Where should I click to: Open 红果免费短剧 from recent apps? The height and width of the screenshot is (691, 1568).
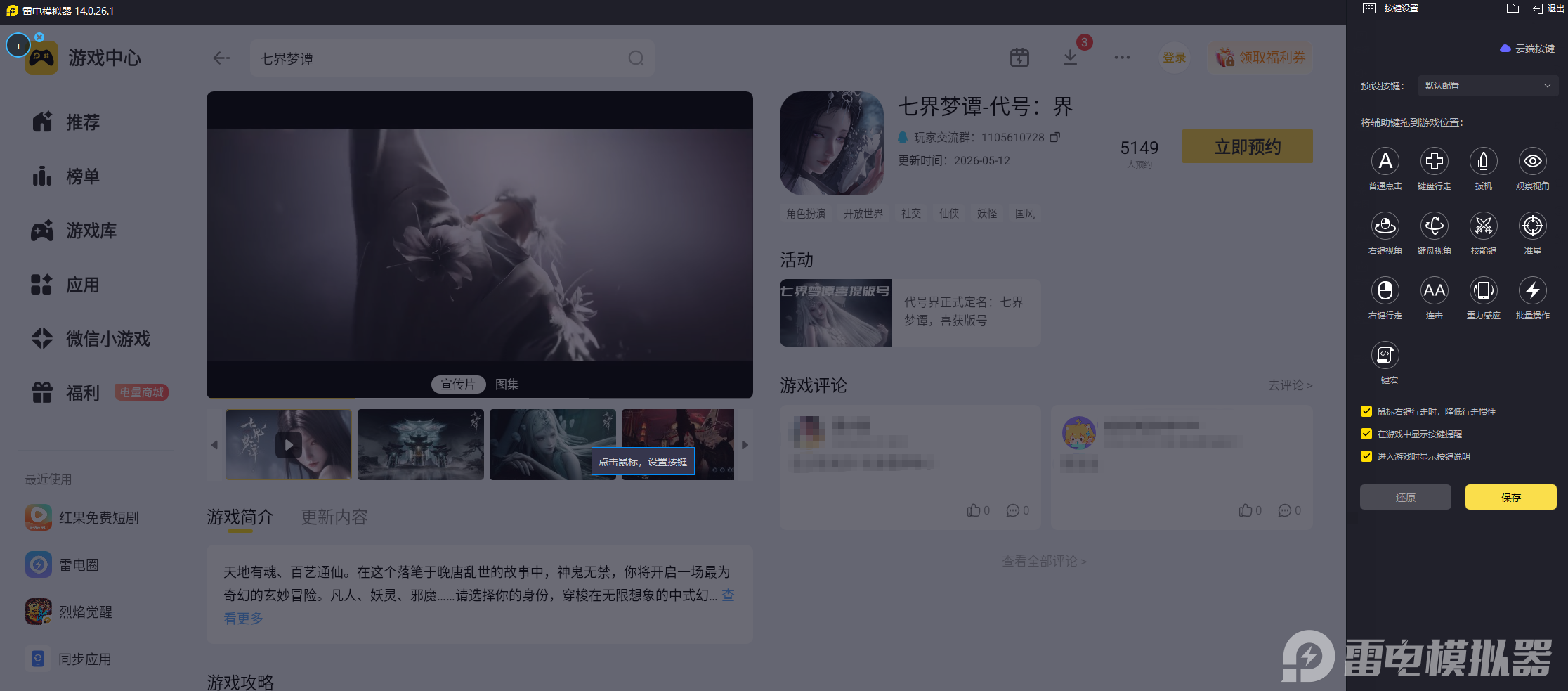[82, 518]
